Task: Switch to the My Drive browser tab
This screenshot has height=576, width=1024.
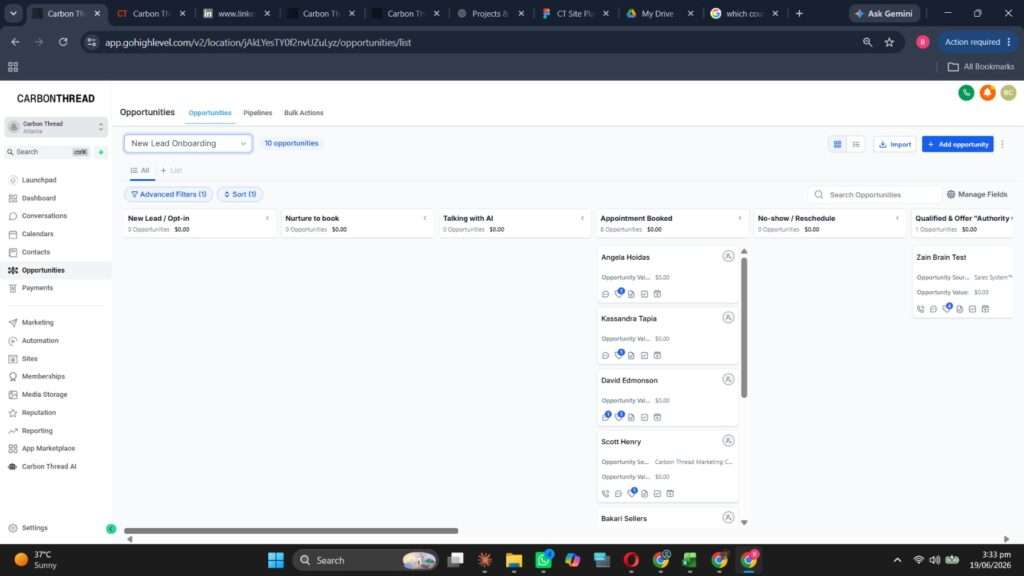Action: (658, 13)
